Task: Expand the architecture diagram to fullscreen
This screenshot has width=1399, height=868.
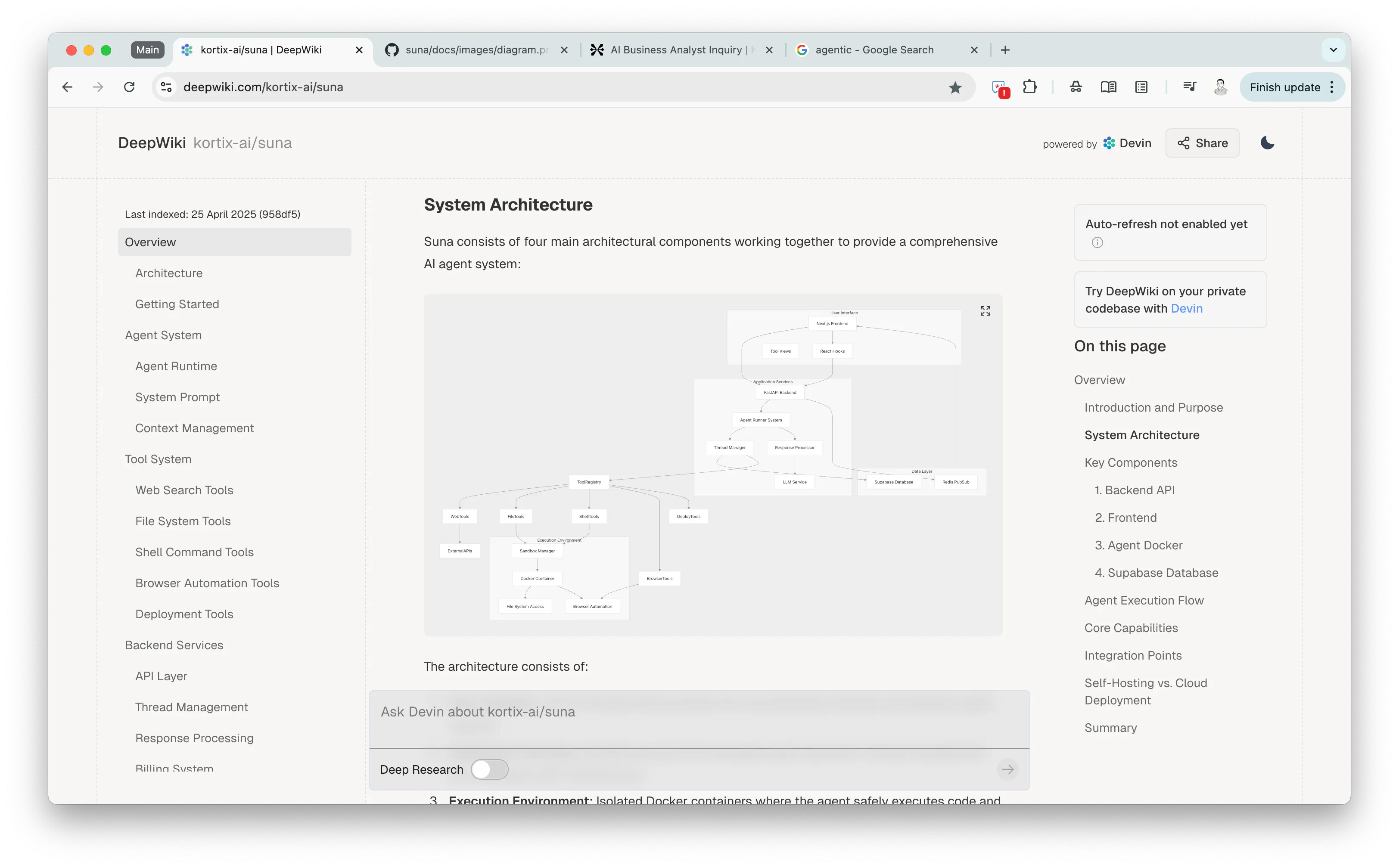Action: click(x=985, y=310)
